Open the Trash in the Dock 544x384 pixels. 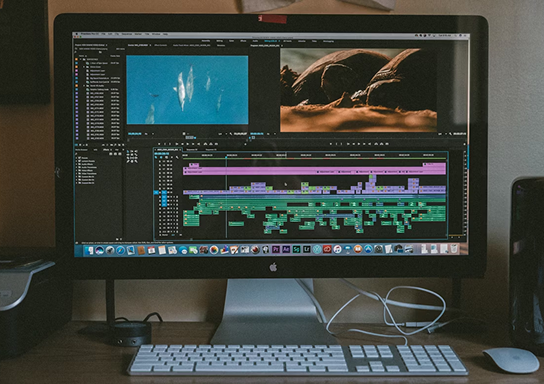click(x=454, y=248)
